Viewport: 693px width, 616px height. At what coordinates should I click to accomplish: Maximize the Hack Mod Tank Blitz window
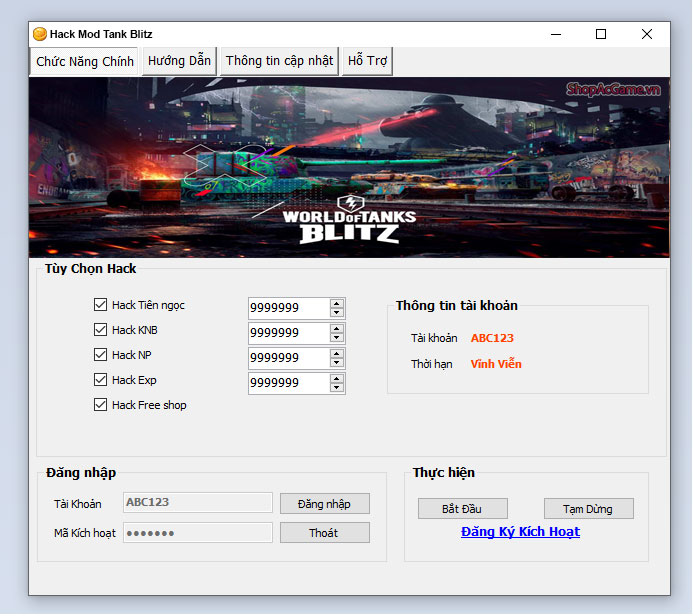(601, 34)
